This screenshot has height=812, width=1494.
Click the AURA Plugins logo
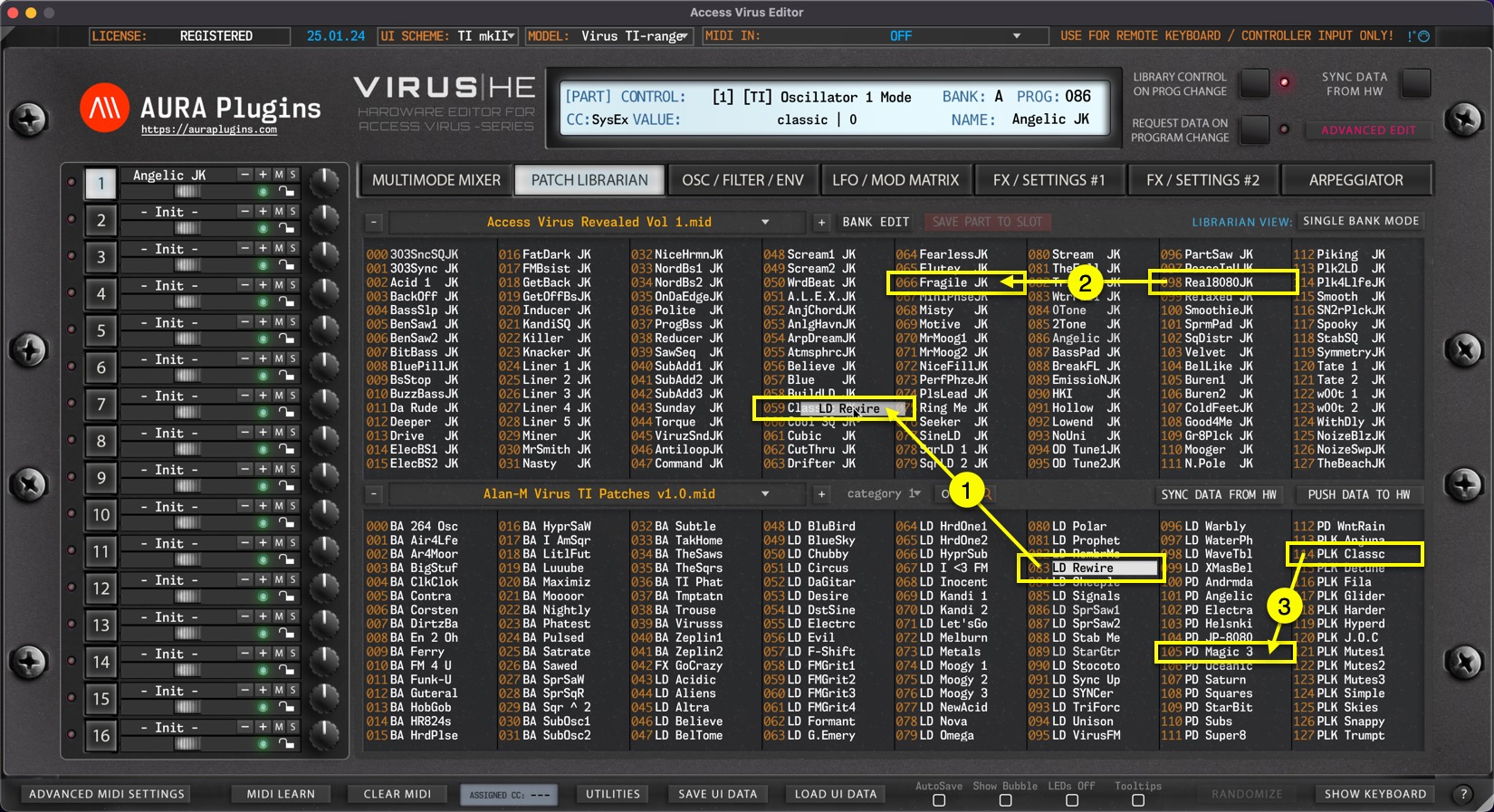pos(105,108)
